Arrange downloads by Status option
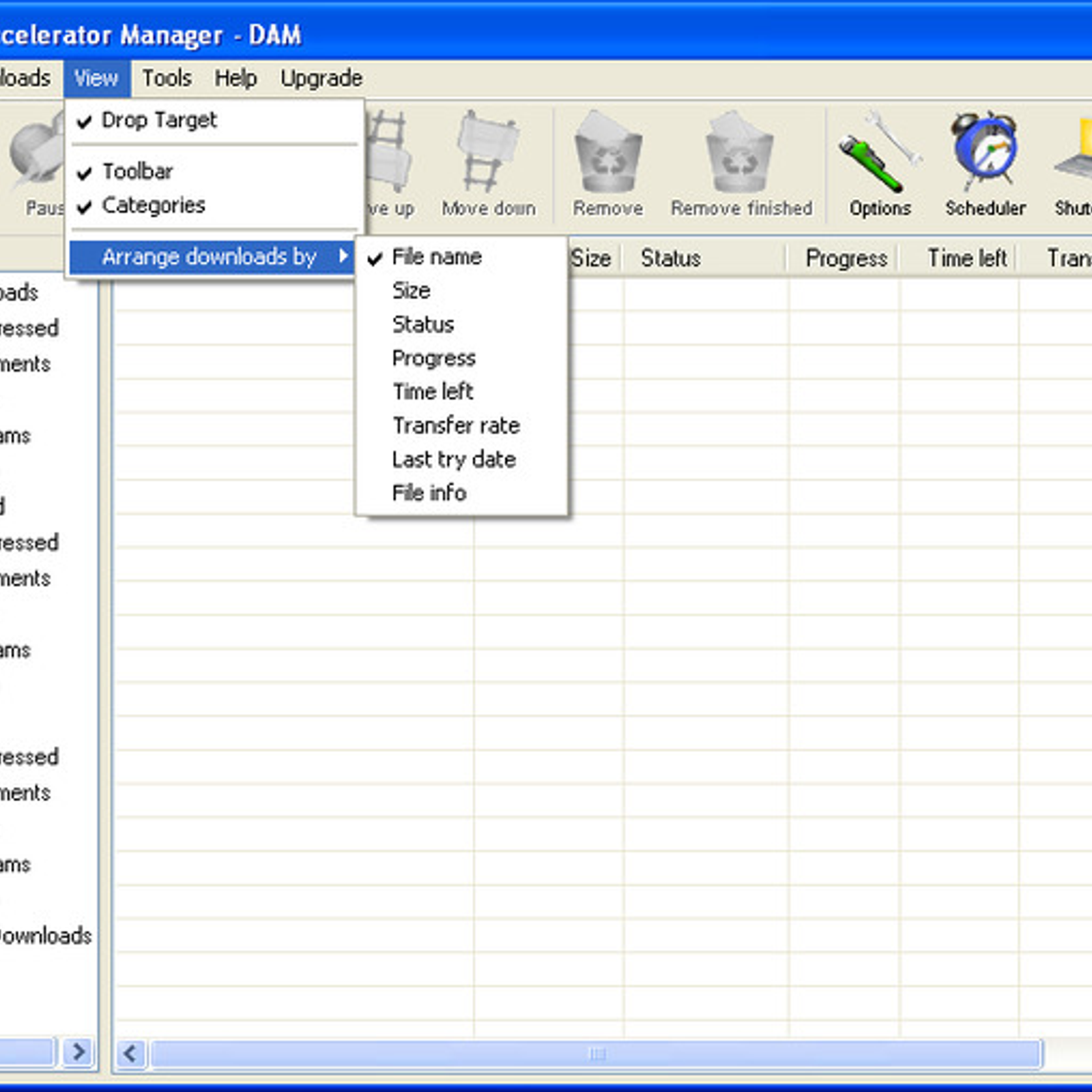This screenshot has height=1092, width=1092. [462, 324]
